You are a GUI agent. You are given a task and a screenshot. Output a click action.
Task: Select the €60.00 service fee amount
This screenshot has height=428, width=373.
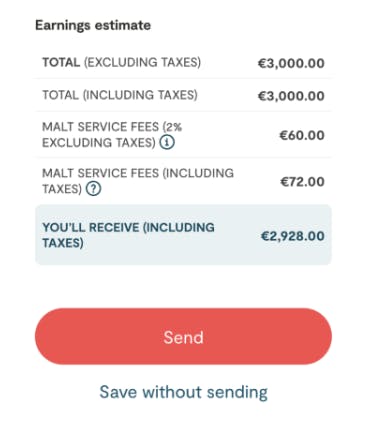302,135
